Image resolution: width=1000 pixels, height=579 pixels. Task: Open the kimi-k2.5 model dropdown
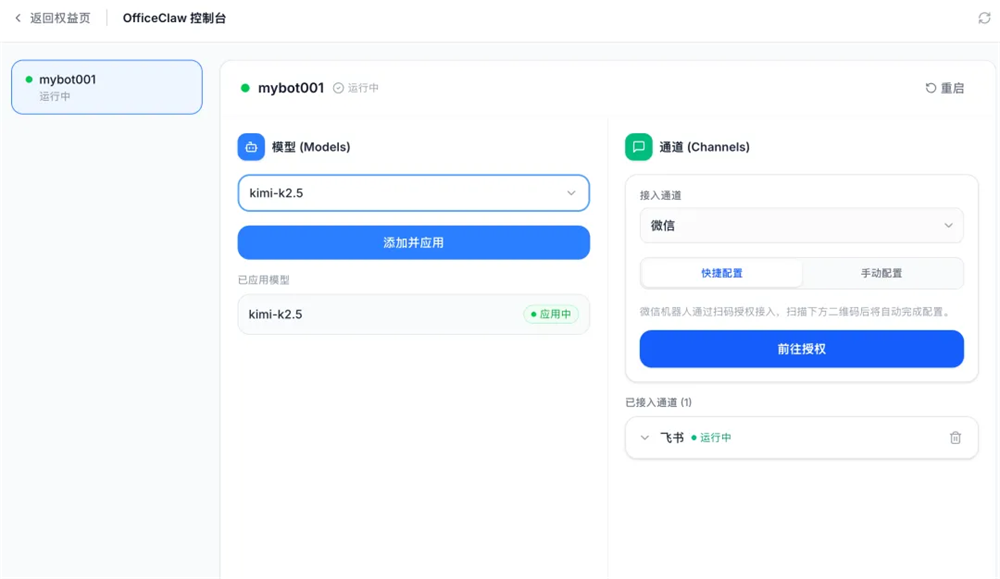[413, 193]
